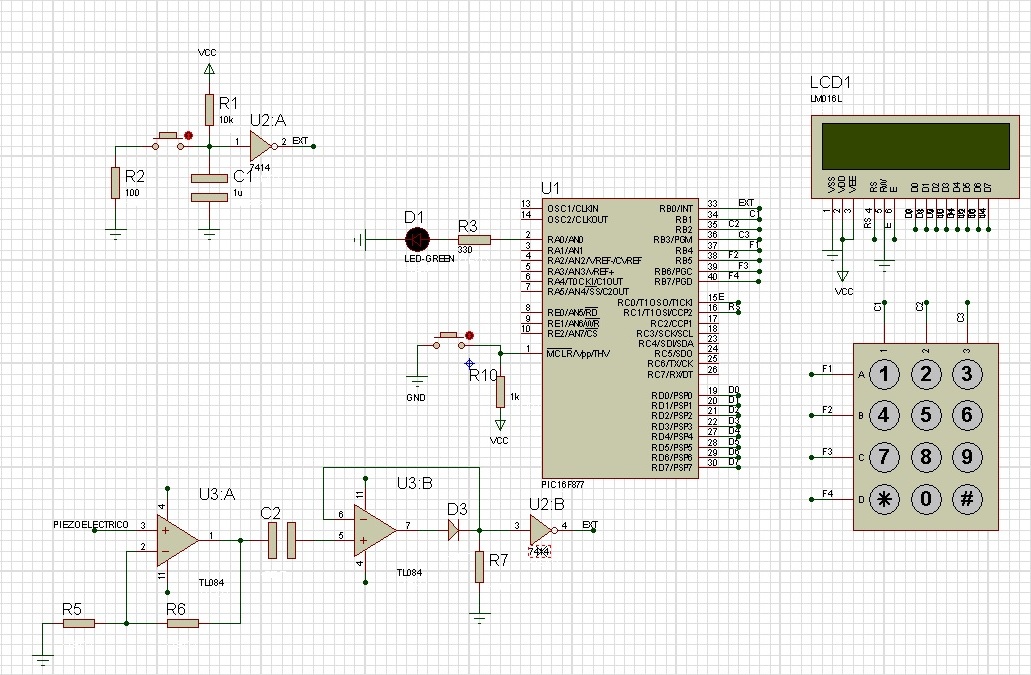The image size is (1031, 675).
Task: Click the LCD1 display screen
Action: point(914,147)
